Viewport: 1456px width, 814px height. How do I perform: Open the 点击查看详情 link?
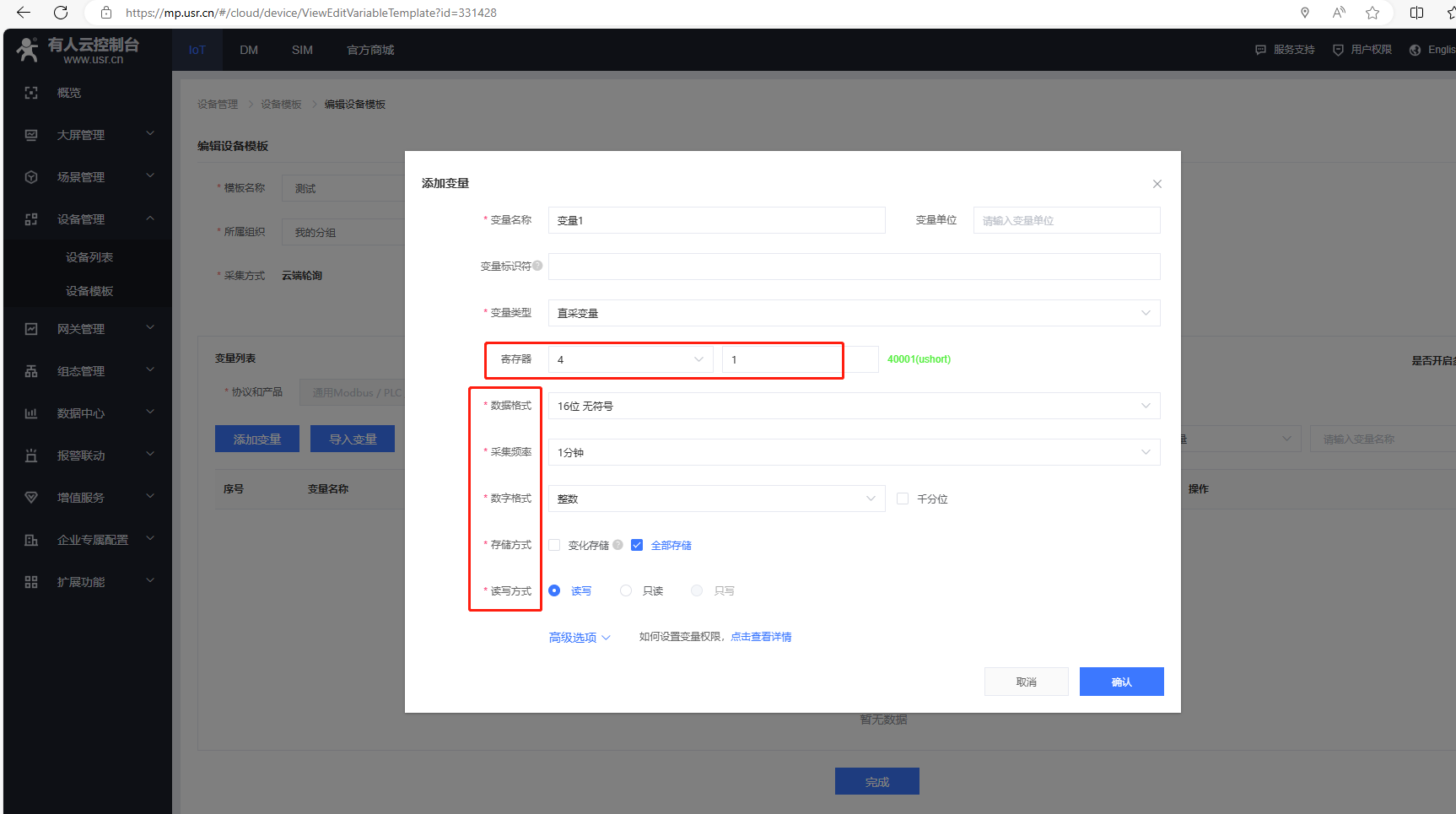[x=761, y=637]
